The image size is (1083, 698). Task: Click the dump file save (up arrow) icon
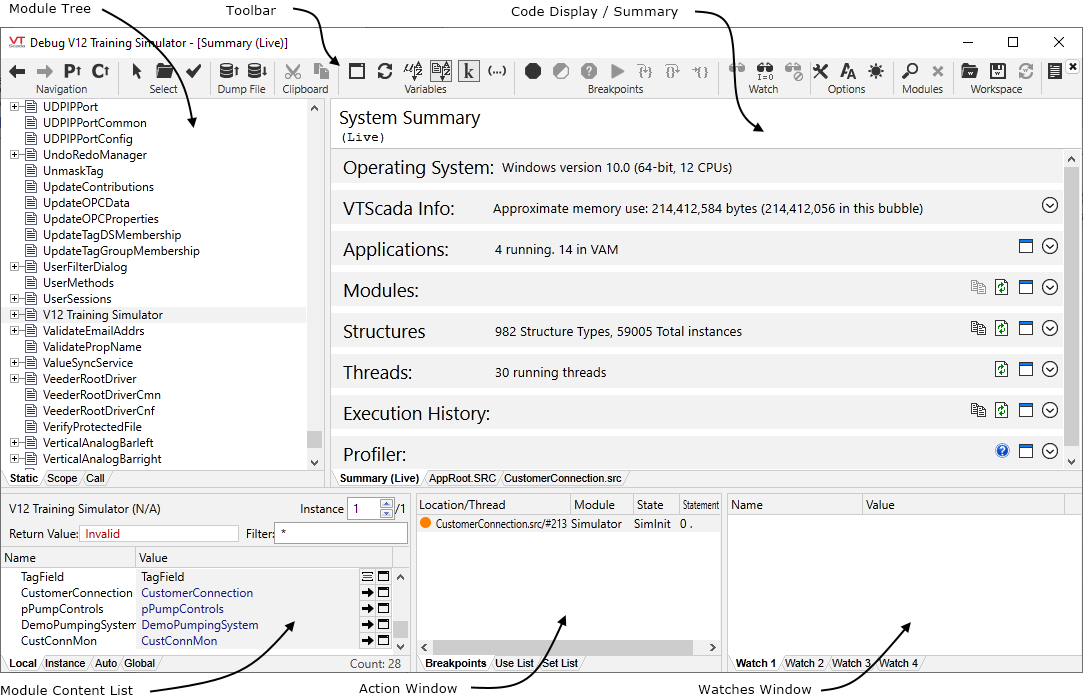[229, 71]
